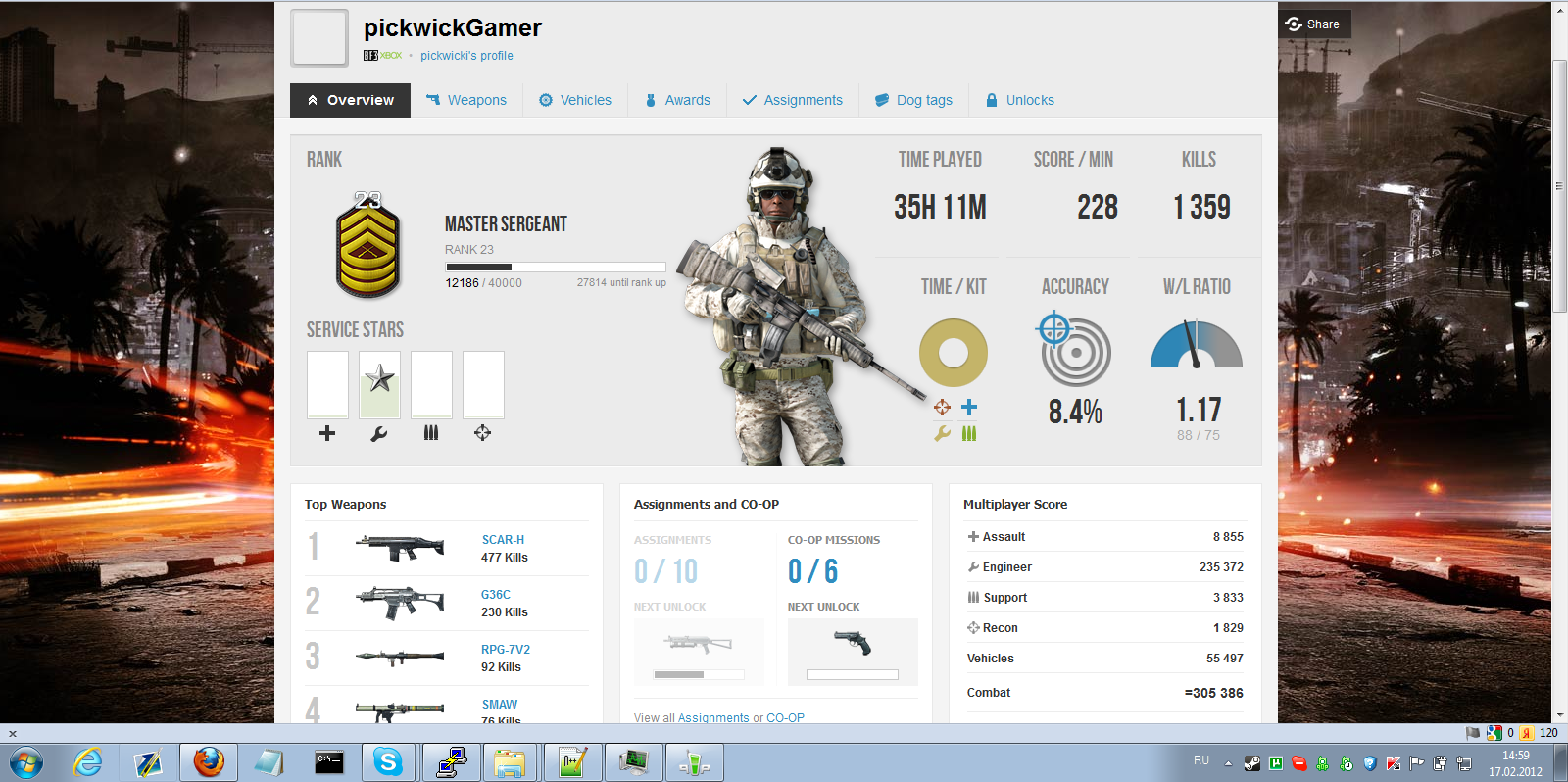Open the RU language selector
1568x782 pixels.
(1201, 760)
